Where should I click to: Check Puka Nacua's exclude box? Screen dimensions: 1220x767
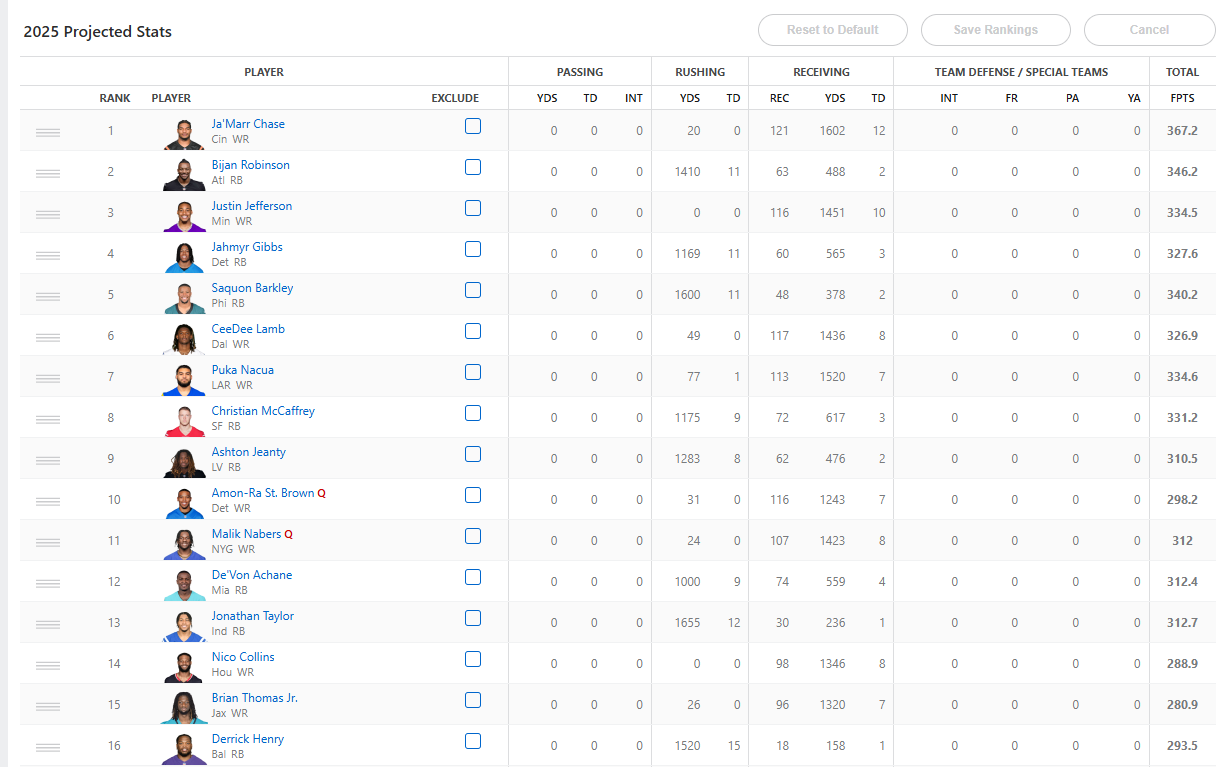473,372
